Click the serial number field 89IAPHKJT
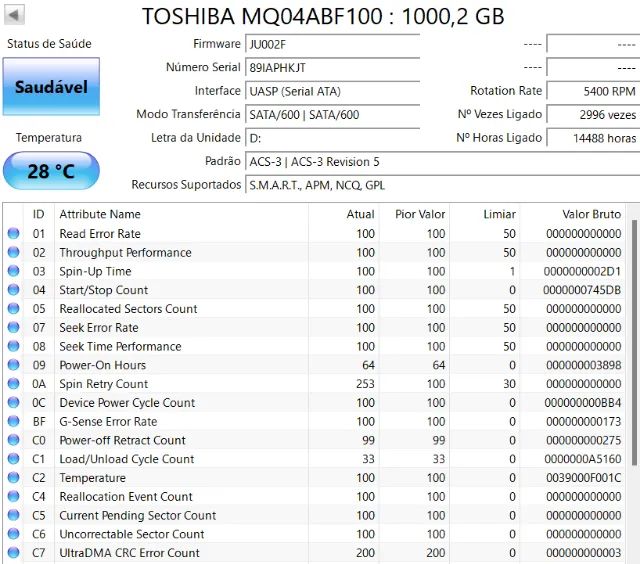Image resolution: width=640 pixels, height=564 pixels. [332, 67]
